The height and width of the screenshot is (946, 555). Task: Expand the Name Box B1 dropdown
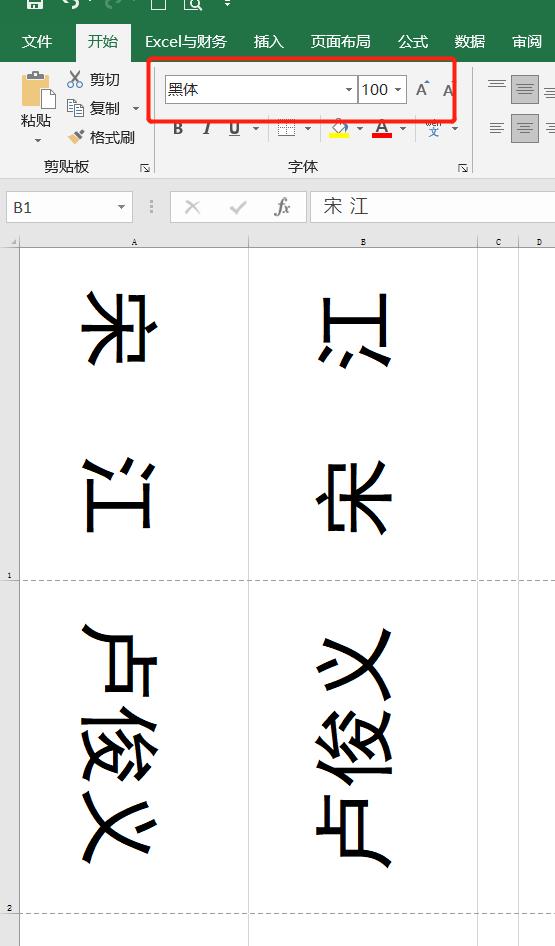[121, 208]
